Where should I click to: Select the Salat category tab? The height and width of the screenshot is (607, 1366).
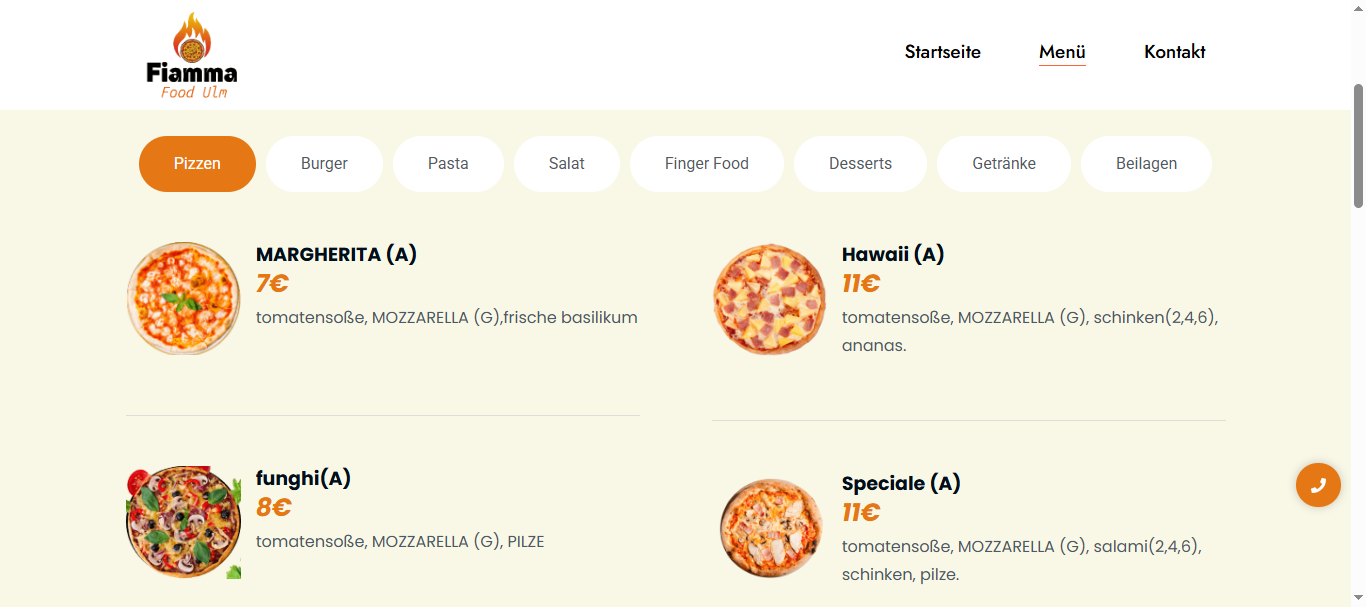tap(566, 164)
